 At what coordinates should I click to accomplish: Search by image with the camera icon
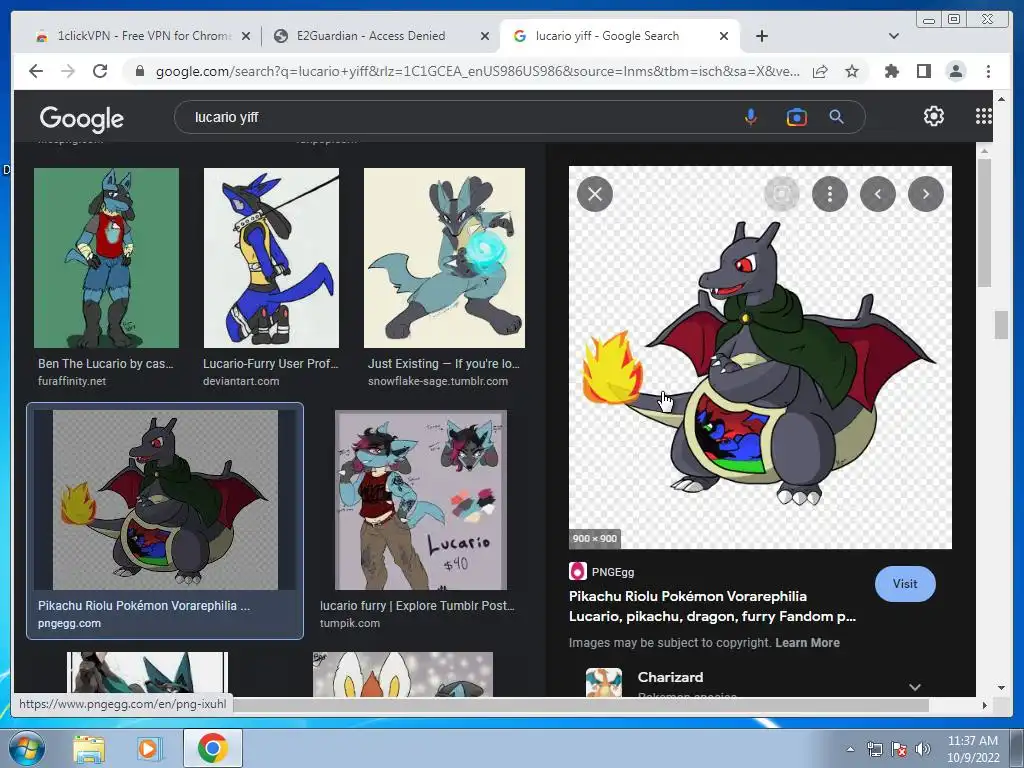[x=796, y=117]
